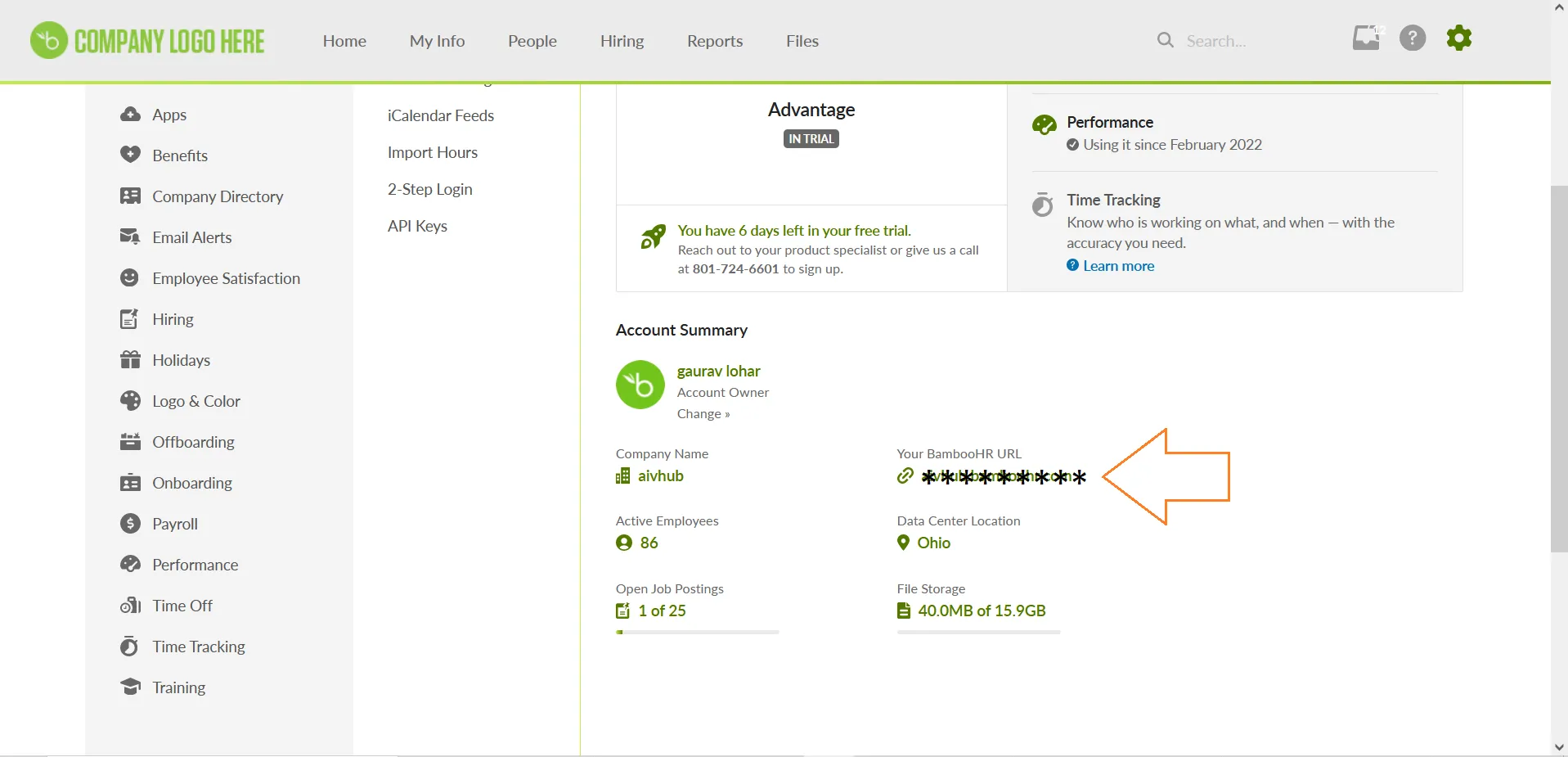This screenshot has width=1568, height=757.
Task: Click the scrollbar down arrow
Action: coord(1559,747)
